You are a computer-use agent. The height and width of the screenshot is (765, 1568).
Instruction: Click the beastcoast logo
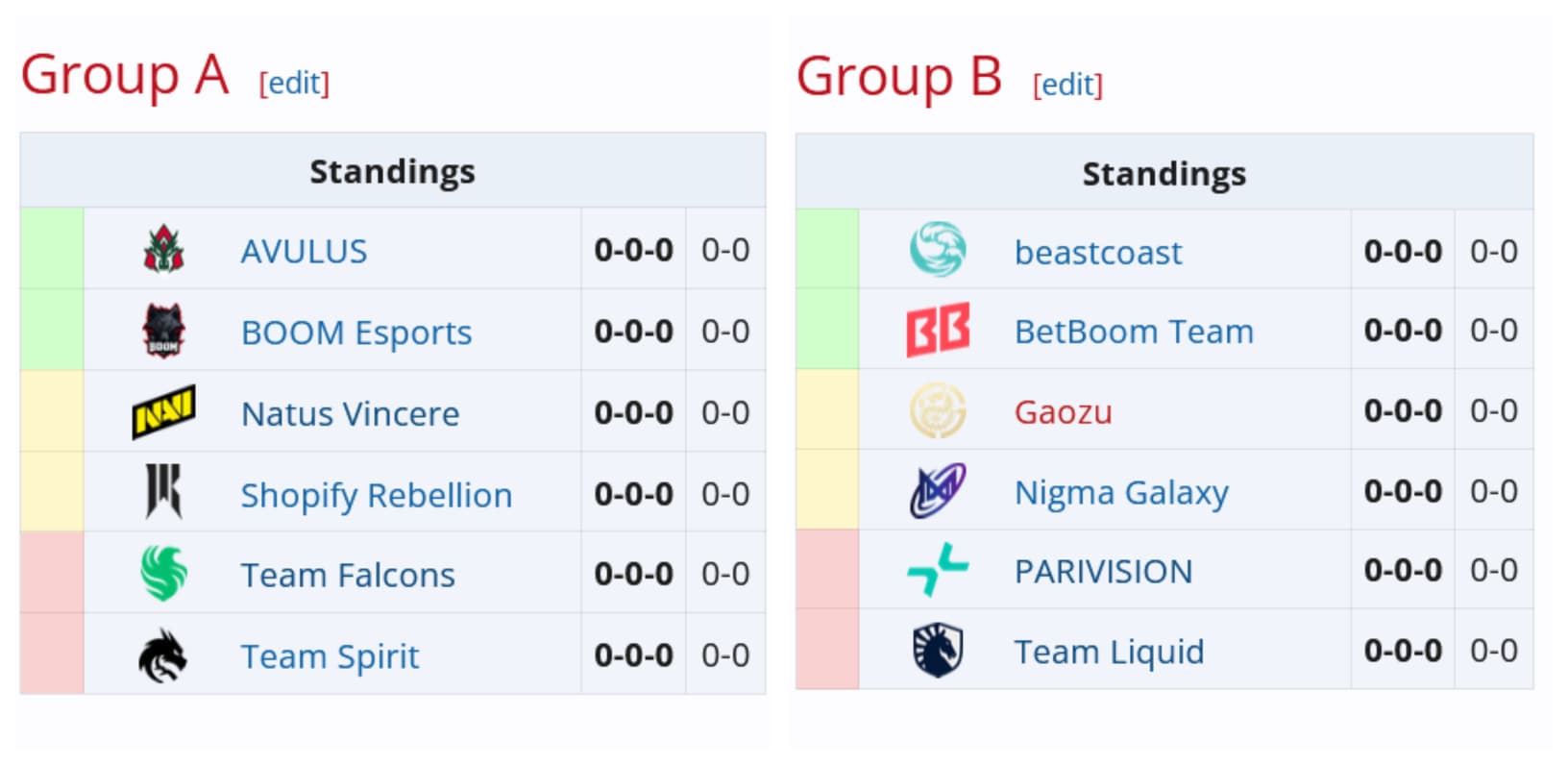click(x=937, y=248)
